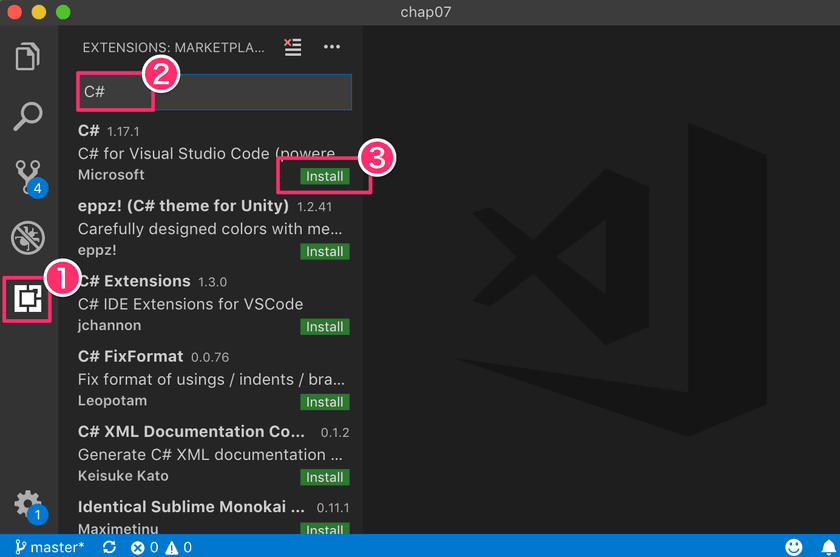Open the Search view in activity bar

[x=28, y=116]
